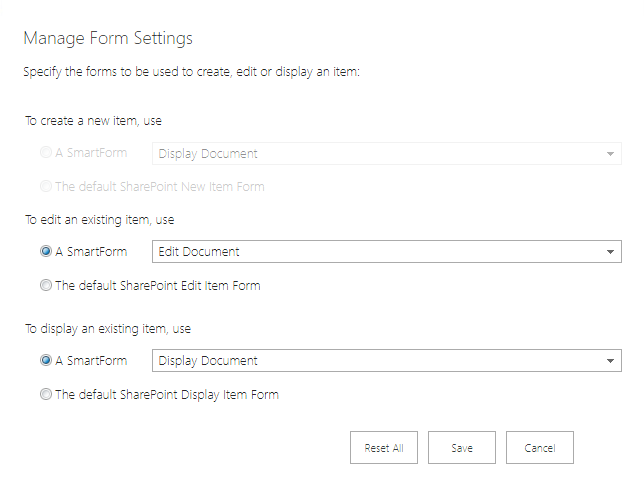Select A SmartForm radio for displaying items
Viewport: 644px width, 485px height.
[46, 361]
